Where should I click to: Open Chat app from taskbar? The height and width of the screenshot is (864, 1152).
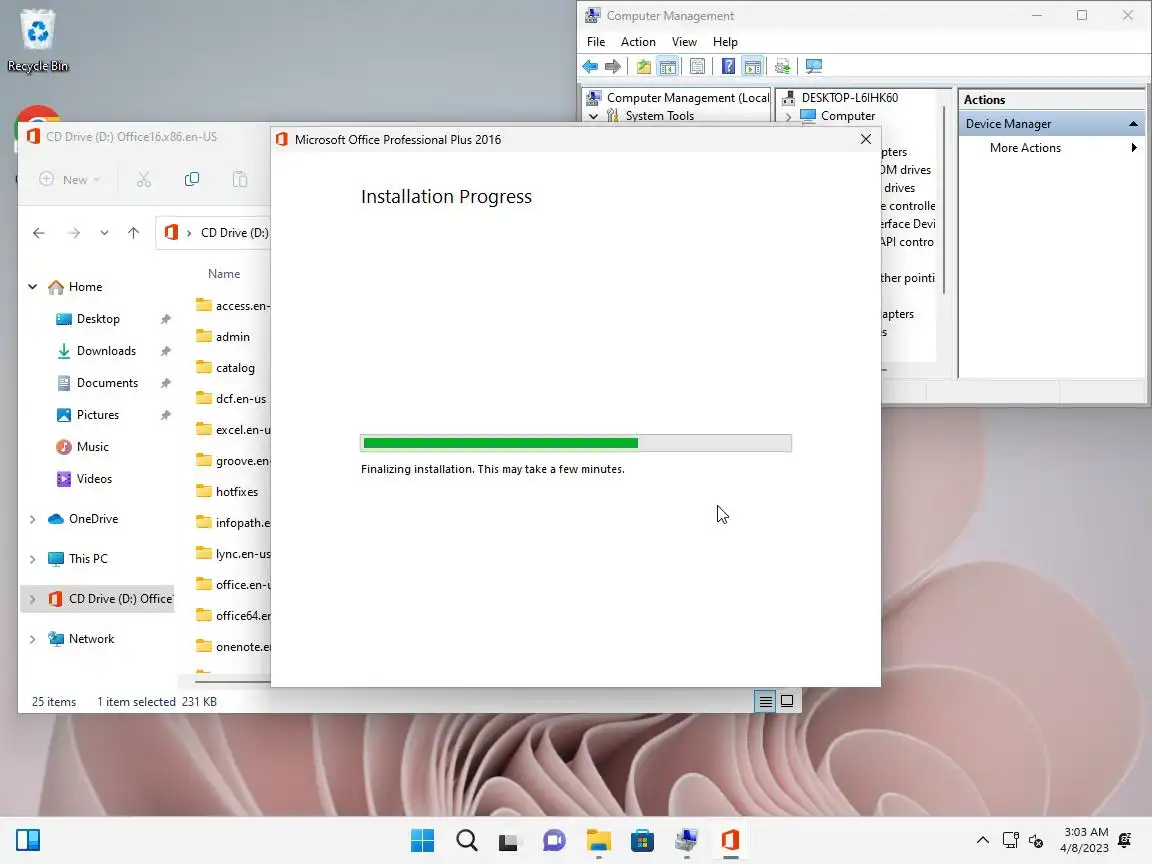pos(554,840)
